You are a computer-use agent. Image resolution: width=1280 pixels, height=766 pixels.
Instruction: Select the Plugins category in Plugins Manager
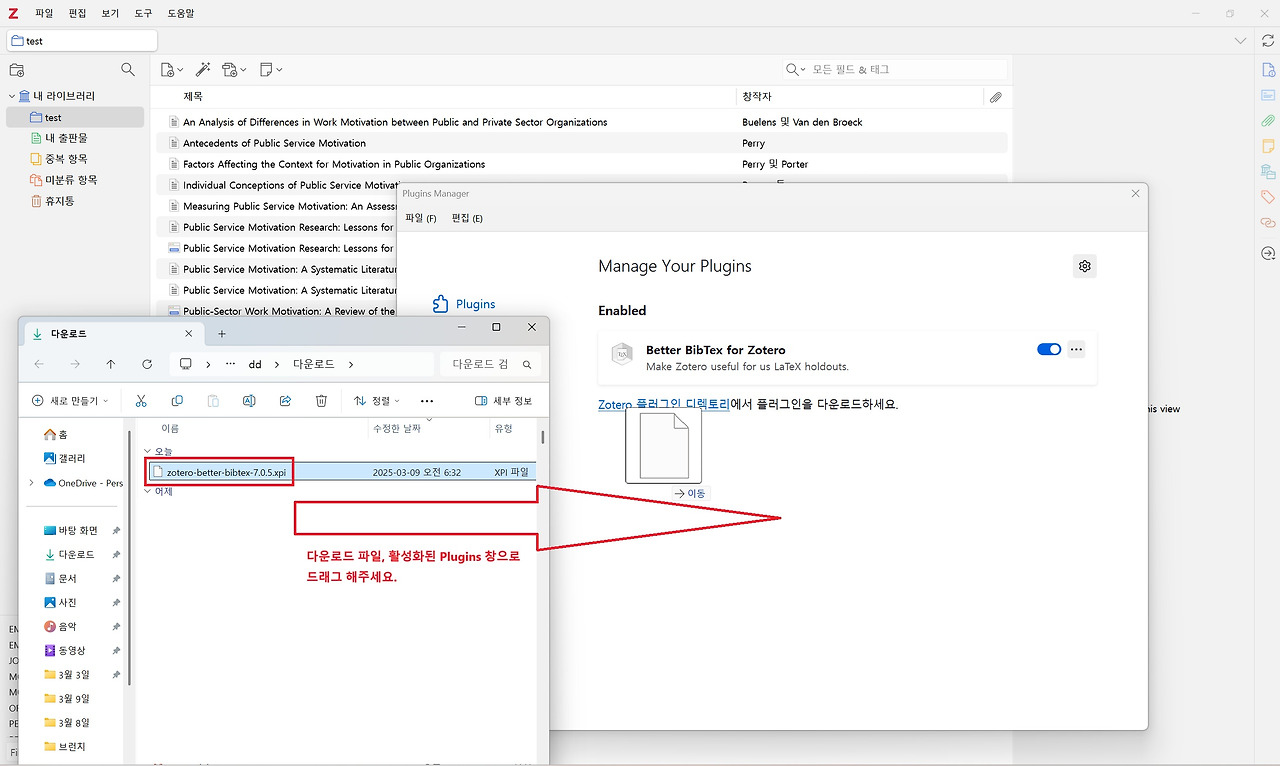click(x=464, y=304)
